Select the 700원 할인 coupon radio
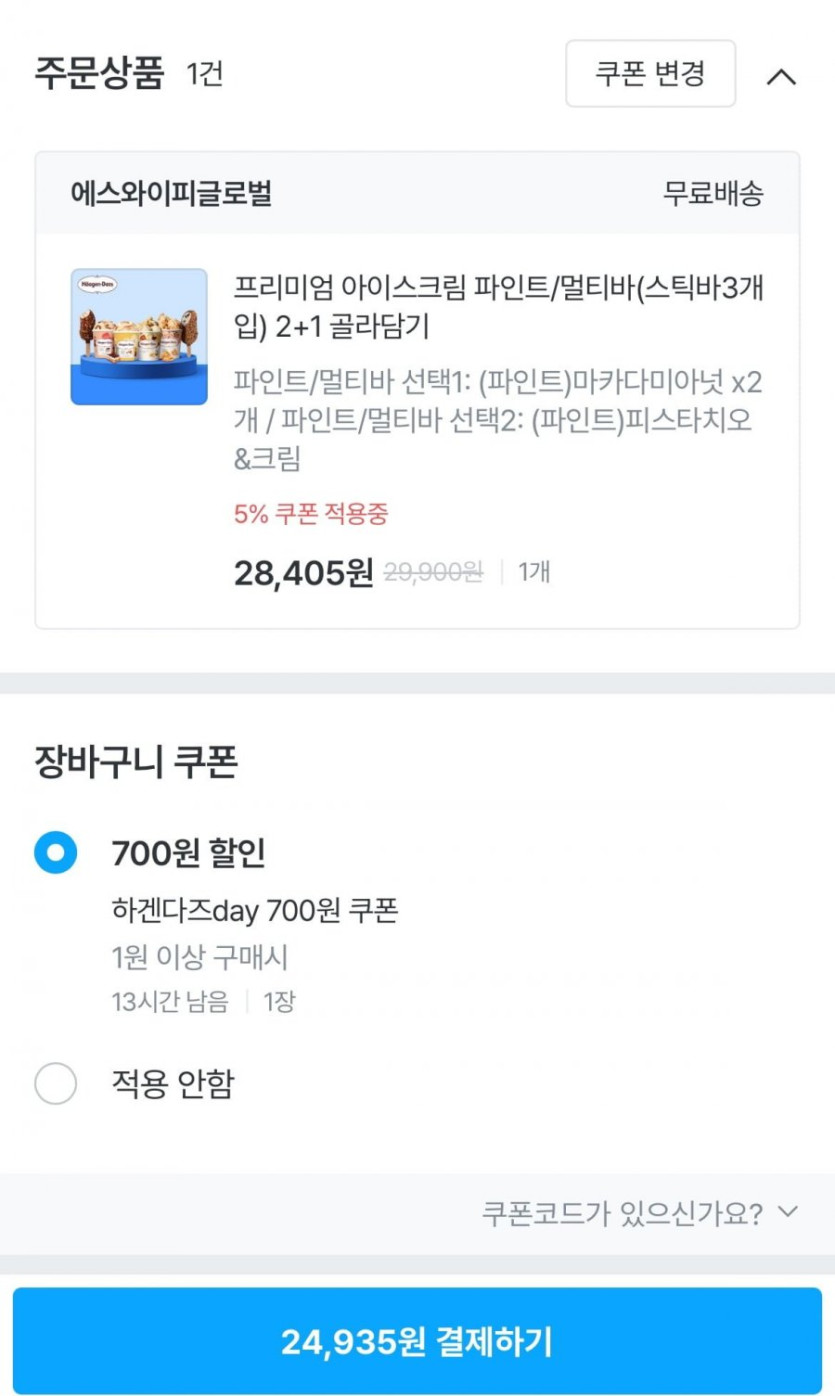This screenshot has height=1396, width=835. 55,853
